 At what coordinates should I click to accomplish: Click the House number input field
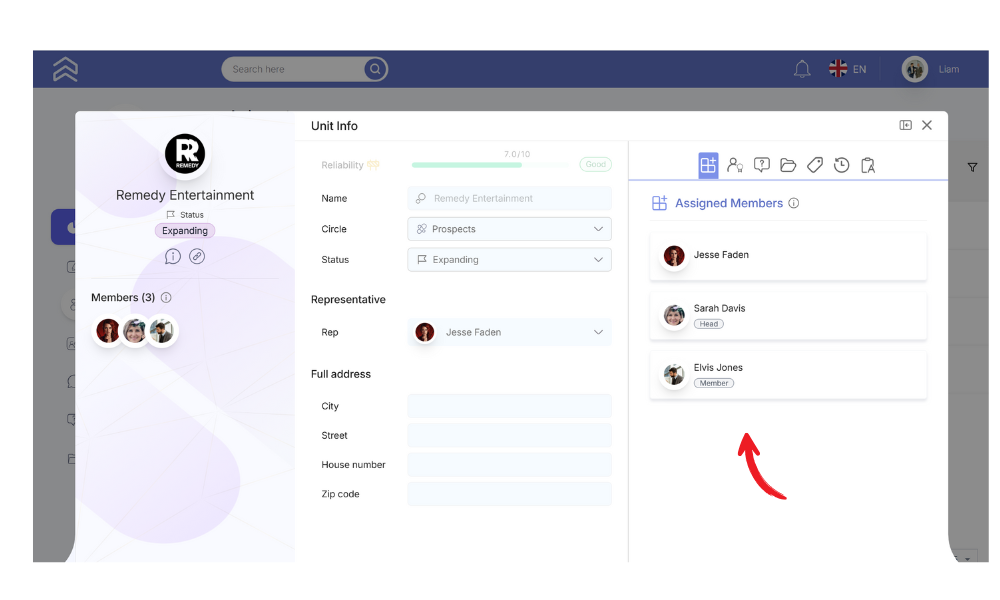point(510,465)
